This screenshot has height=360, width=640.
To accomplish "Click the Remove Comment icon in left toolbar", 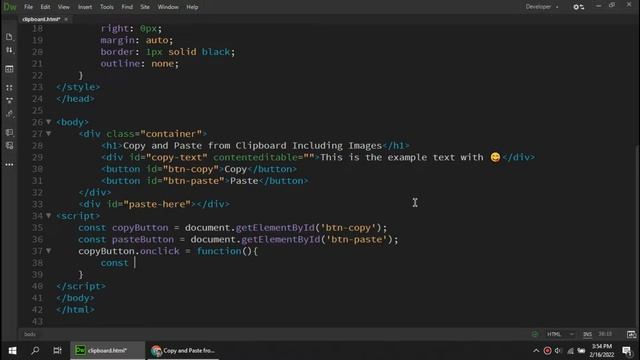I will (x=9, y=145).
